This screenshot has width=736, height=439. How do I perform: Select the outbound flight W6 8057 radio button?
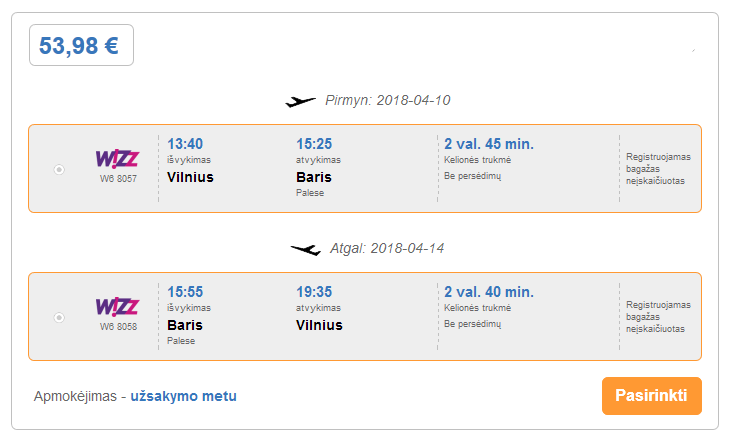[x=59, y=169]
